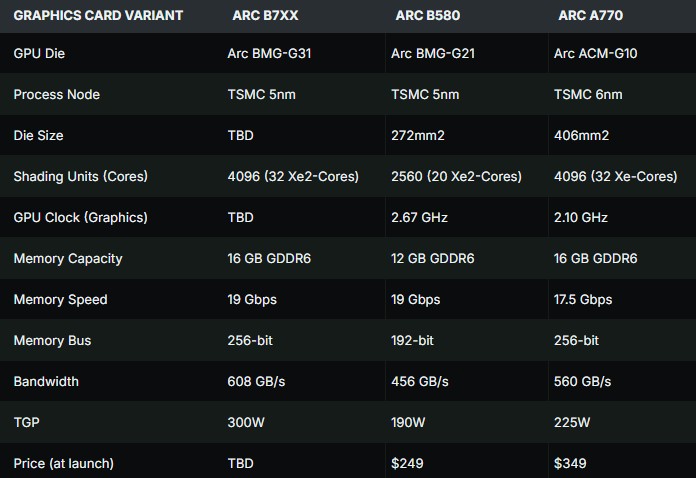Click the Arc BMG-G31 cell

point(269,53)
